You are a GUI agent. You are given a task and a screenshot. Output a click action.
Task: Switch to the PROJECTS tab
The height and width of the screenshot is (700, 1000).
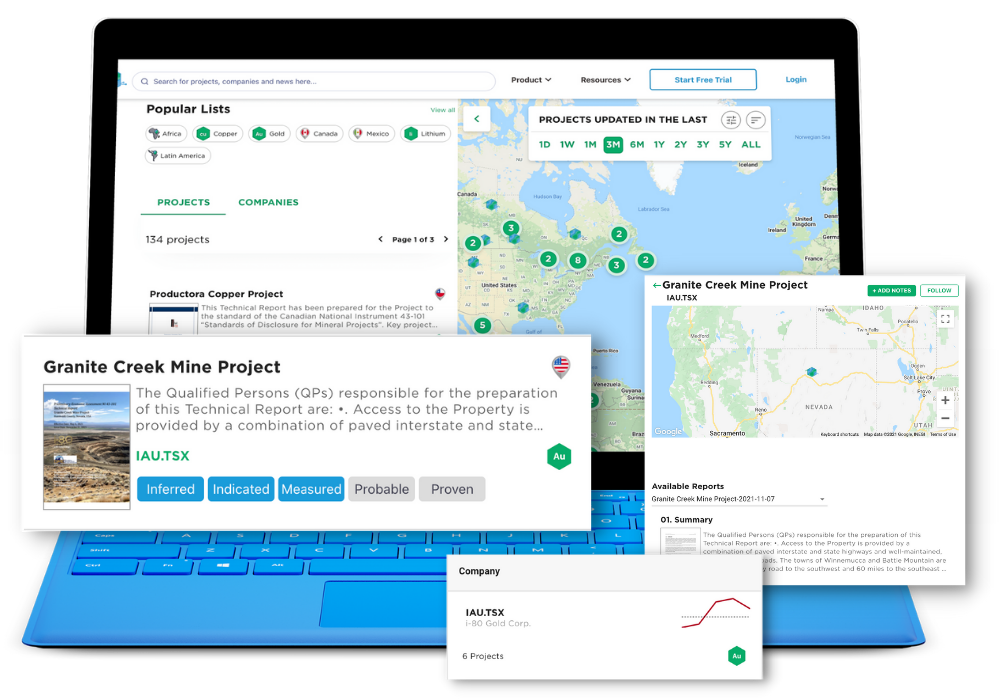coord(183,202)
